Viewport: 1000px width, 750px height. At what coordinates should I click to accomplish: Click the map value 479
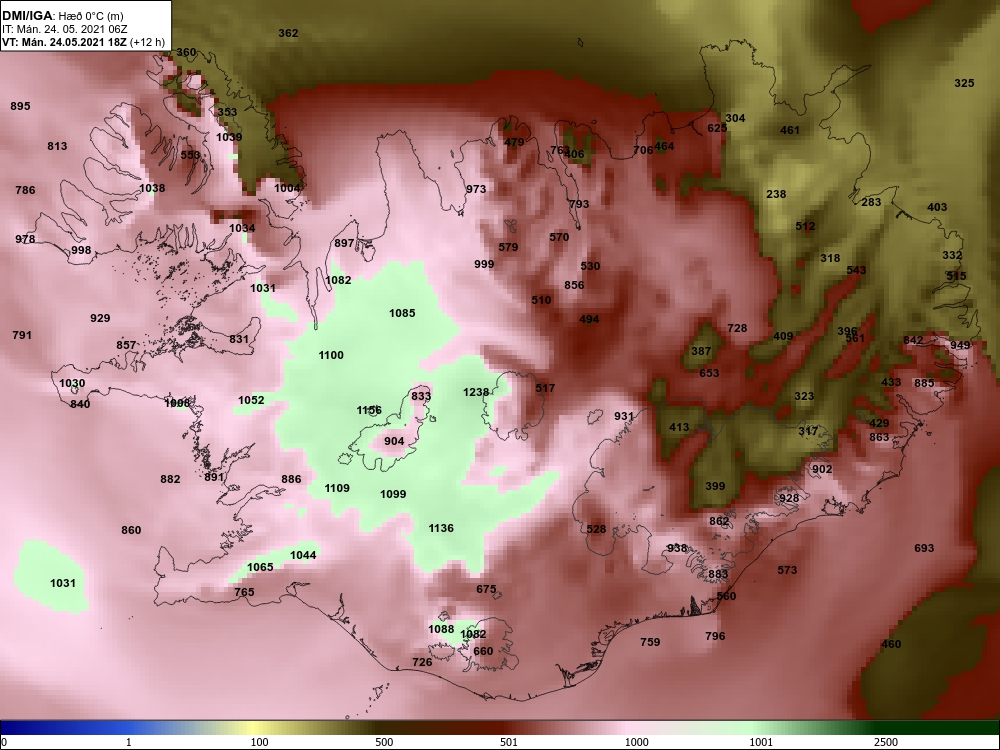pyautogui.click(x=514, y=143)
